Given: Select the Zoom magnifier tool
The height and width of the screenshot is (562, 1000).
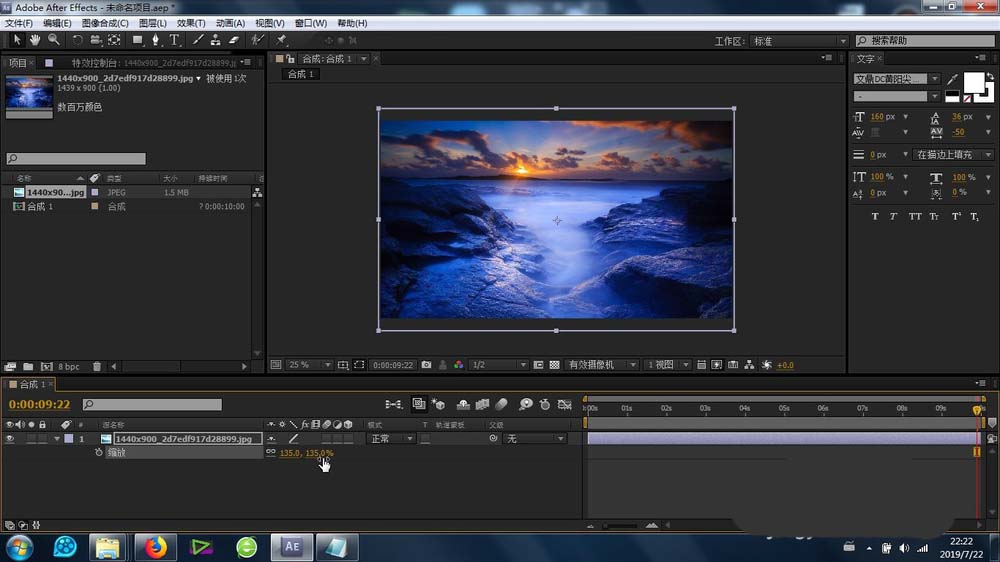Looking at the screenshot, I should [53, 40].
